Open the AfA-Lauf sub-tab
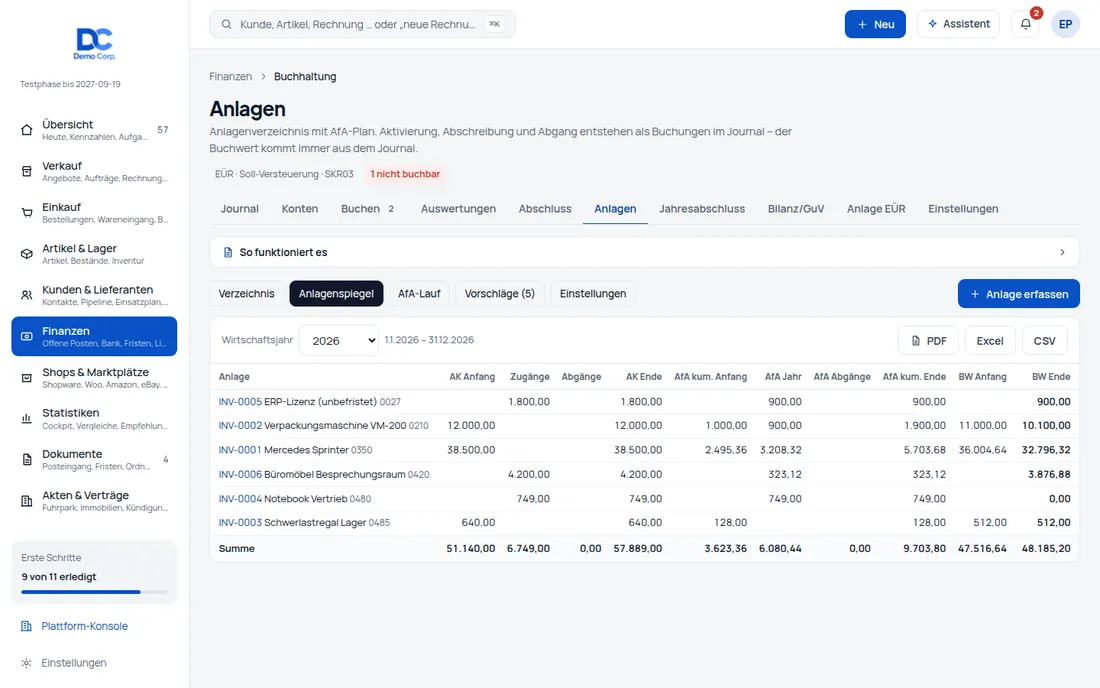The width and height of the screenshot is (1100, 688). pyautogui.click(x=419, y=294)
